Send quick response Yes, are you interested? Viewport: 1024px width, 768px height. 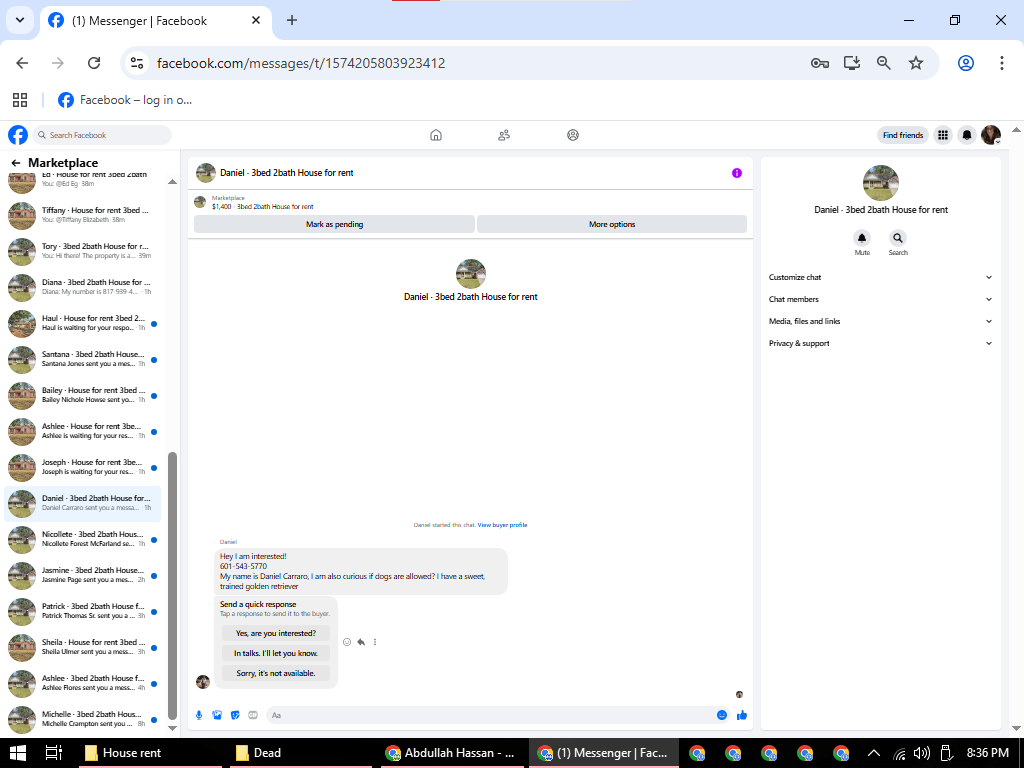click(276, 633)
